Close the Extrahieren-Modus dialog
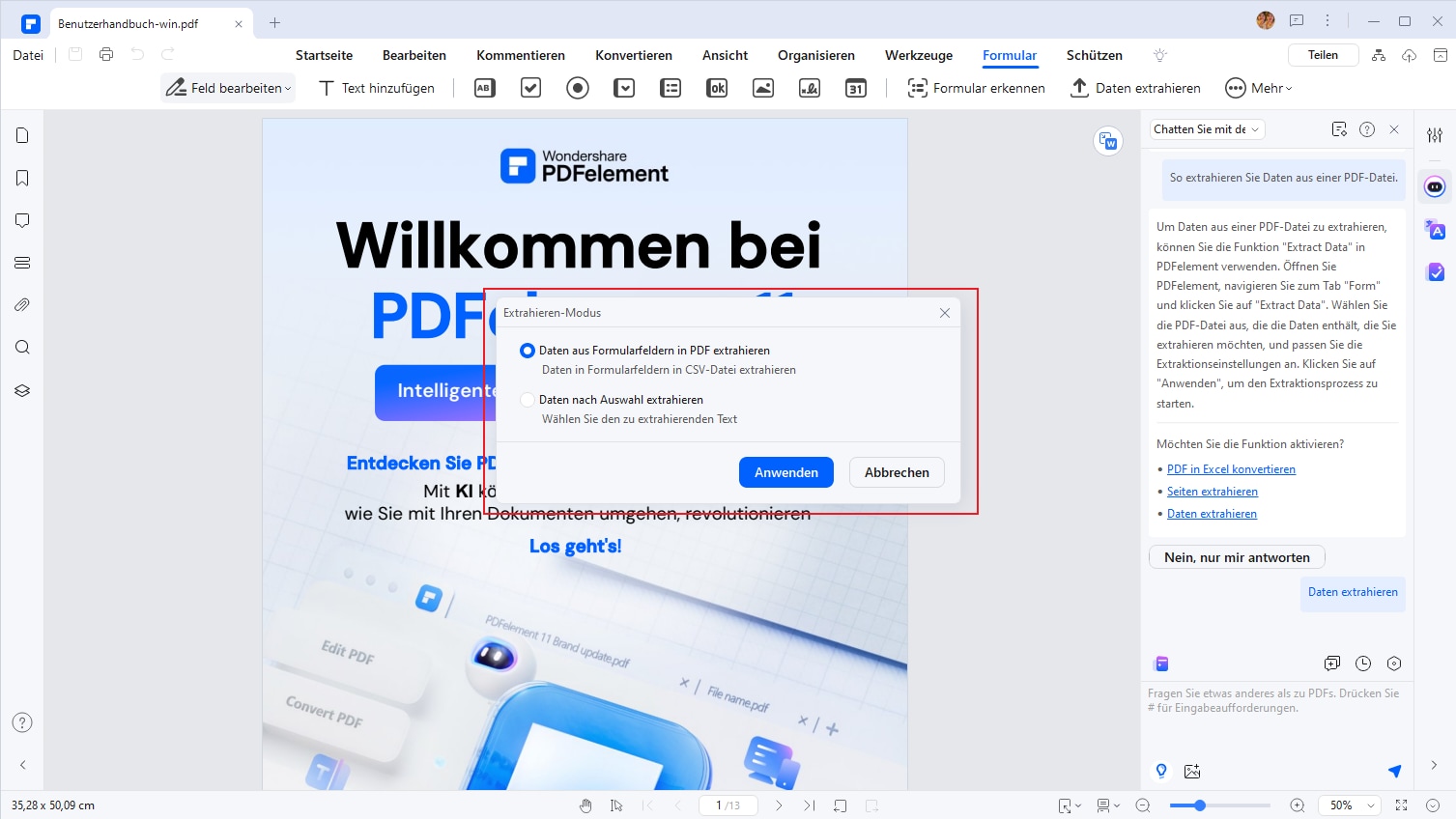 (945, 313)
